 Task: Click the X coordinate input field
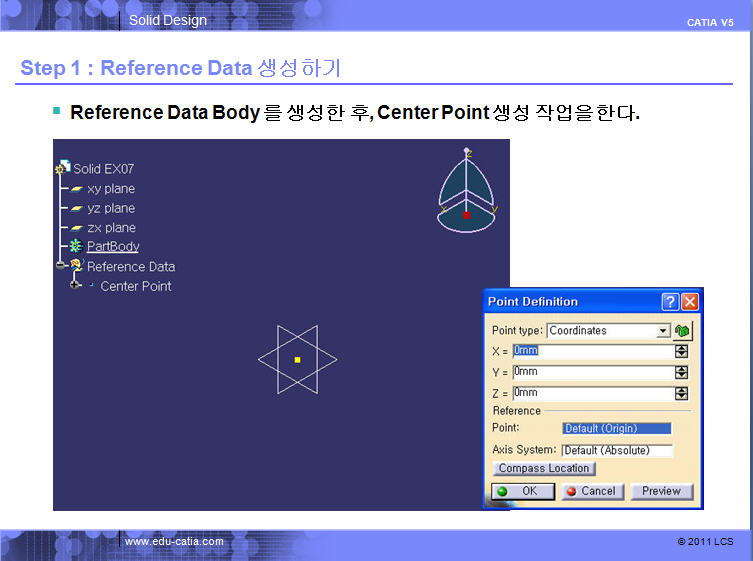coord(594,351)
